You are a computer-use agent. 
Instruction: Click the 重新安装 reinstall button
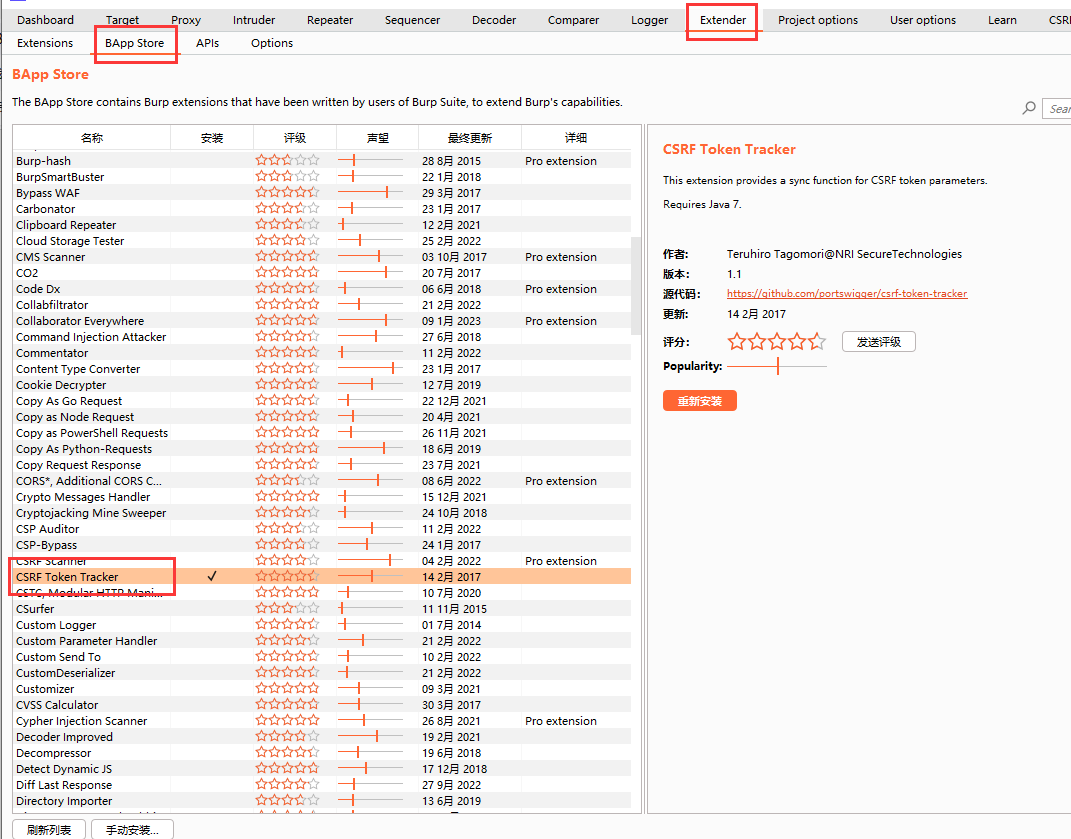pyautogui.click(x=699, y=401)
